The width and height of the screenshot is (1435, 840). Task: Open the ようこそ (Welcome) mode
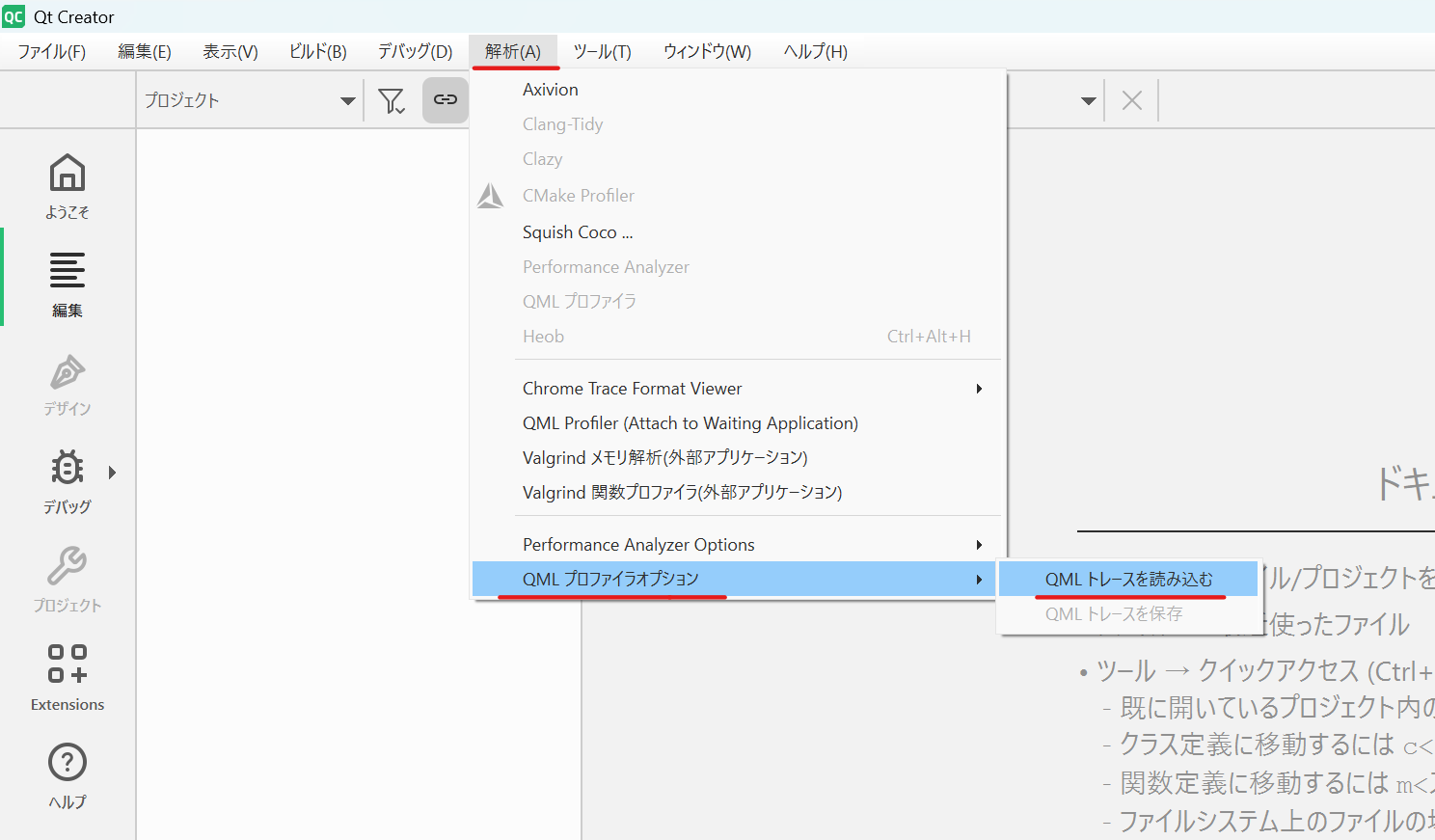(68, 187)
